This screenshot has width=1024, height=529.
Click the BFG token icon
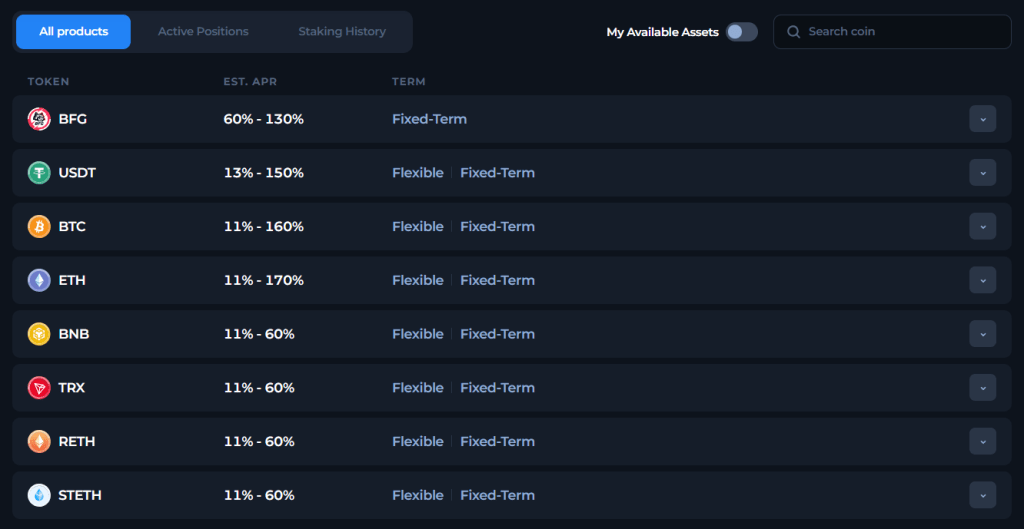pos(39,119)
